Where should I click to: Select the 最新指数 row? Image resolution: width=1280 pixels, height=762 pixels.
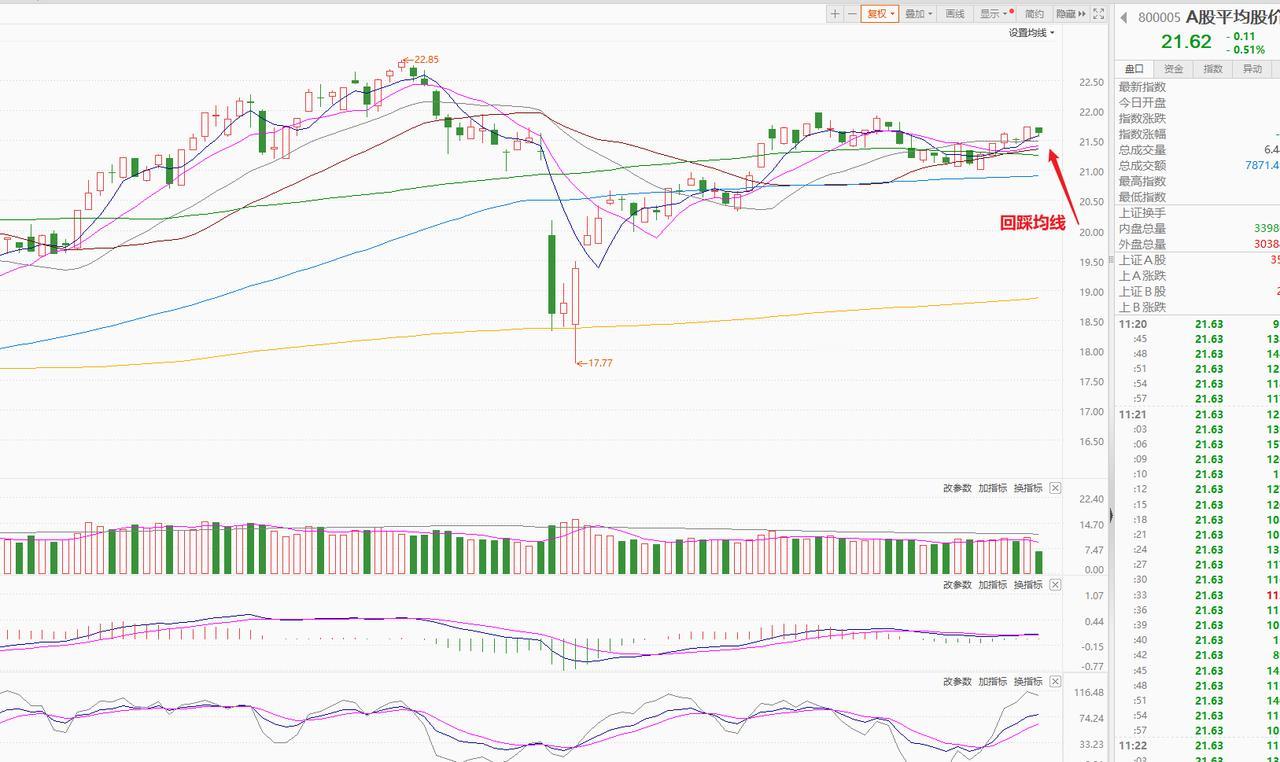point(1197,87)
